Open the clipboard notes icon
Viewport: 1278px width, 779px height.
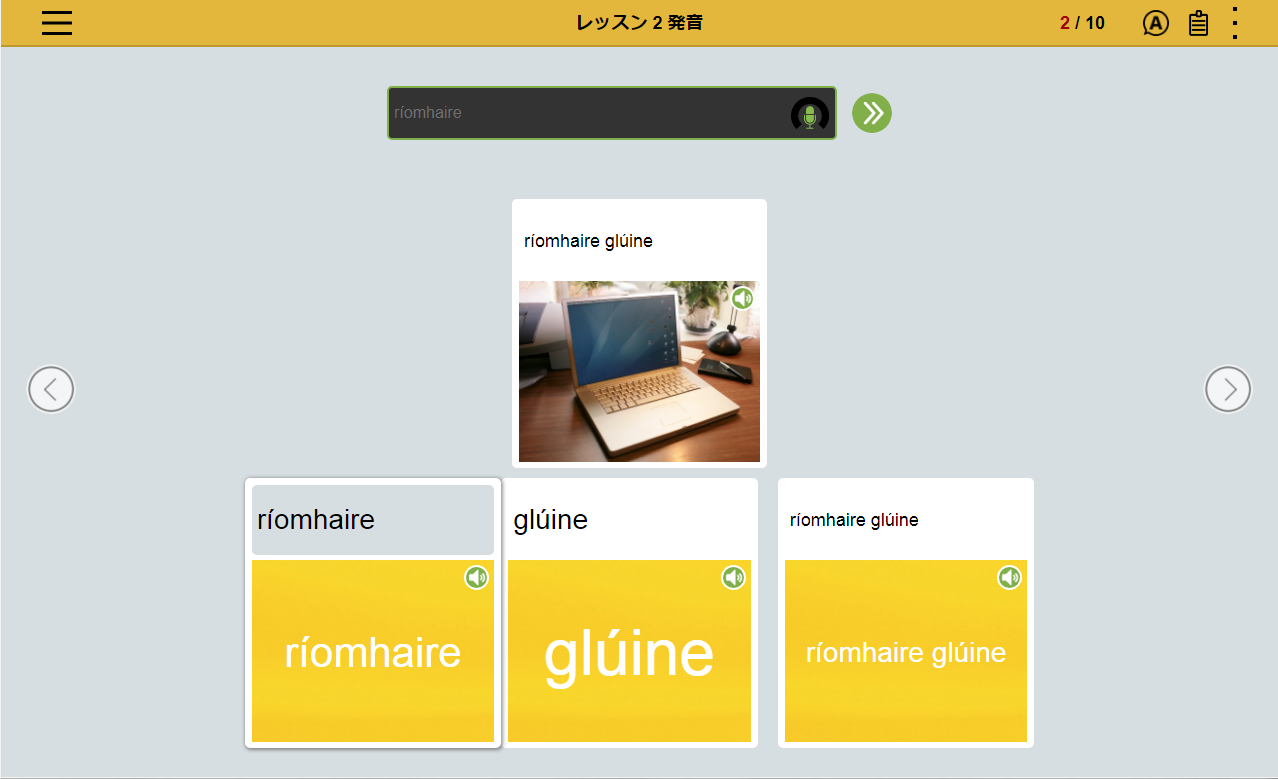1198,23
